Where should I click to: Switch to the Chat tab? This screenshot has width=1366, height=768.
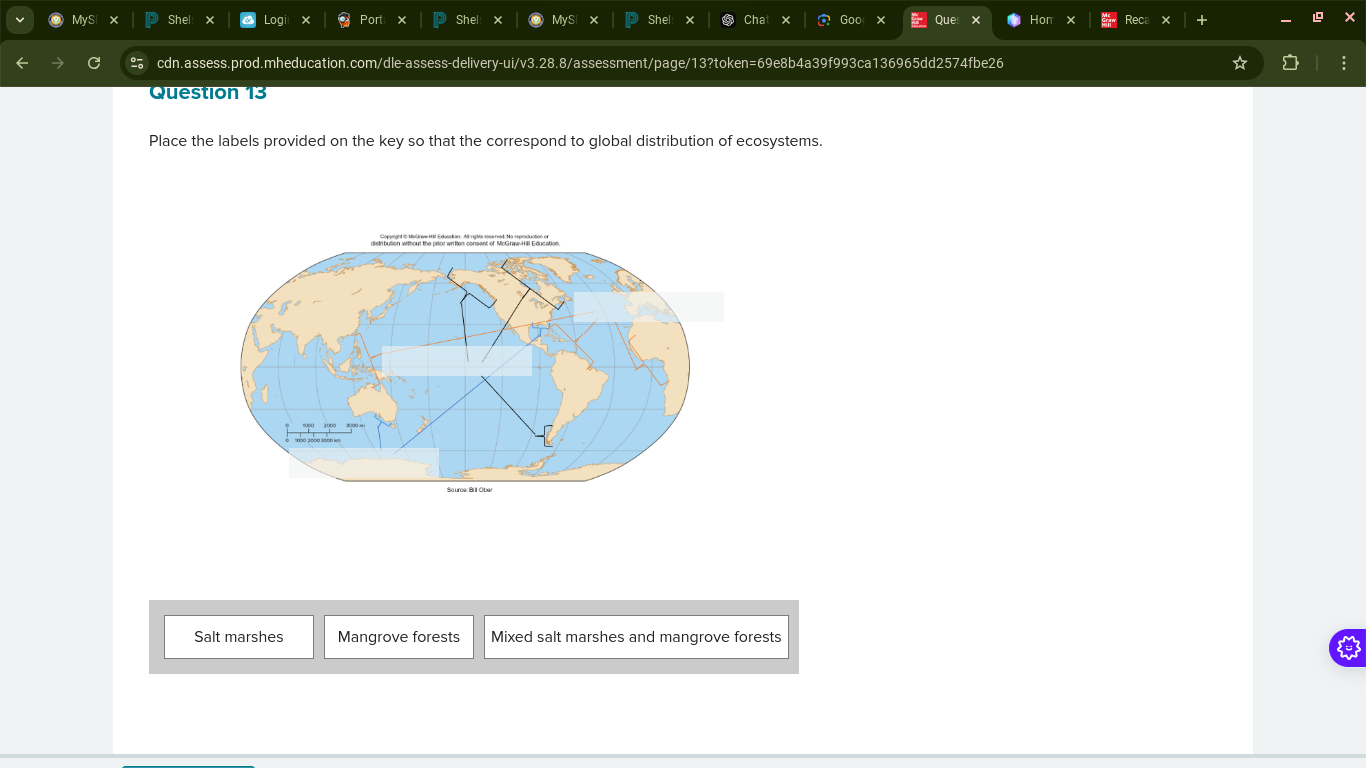(x=757, y=20)
